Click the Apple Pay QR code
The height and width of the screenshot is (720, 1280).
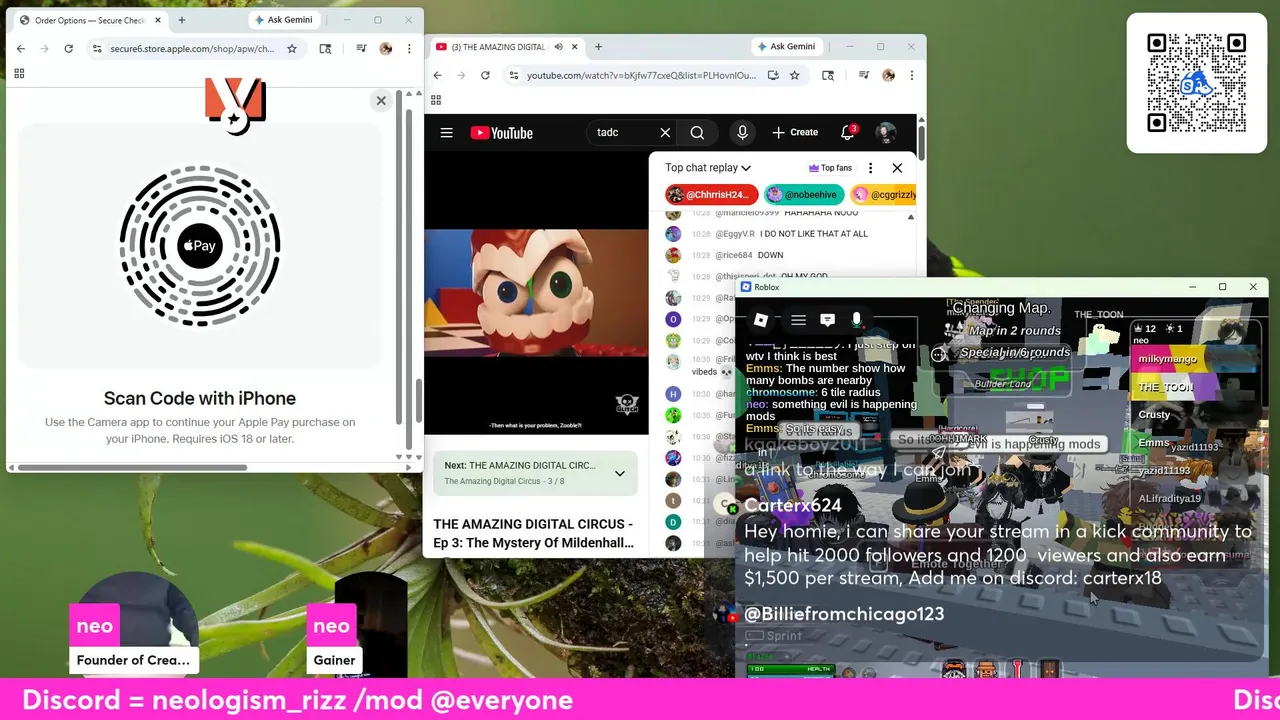pos(200,246)
